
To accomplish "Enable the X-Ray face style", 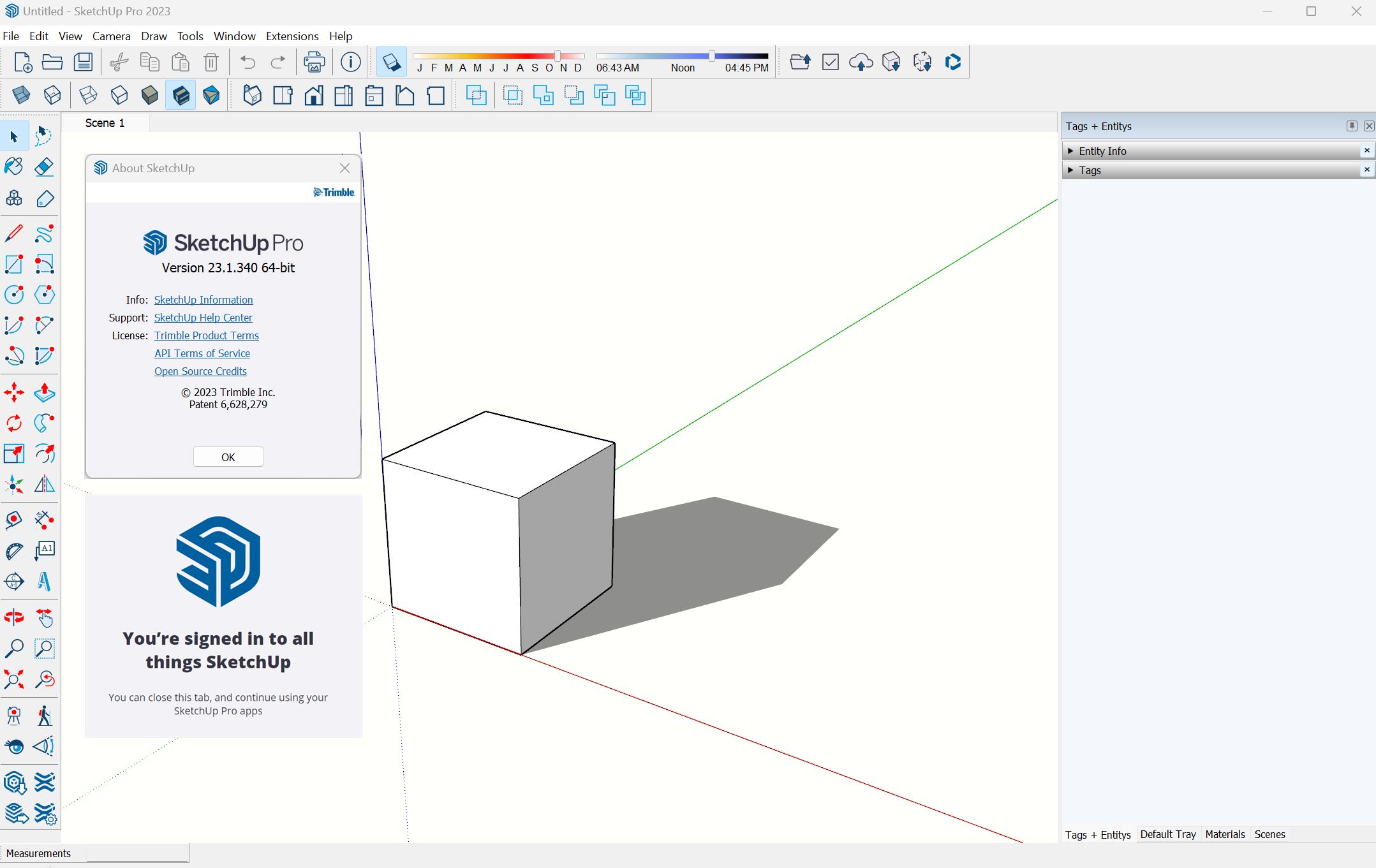I will coord(21,96).
